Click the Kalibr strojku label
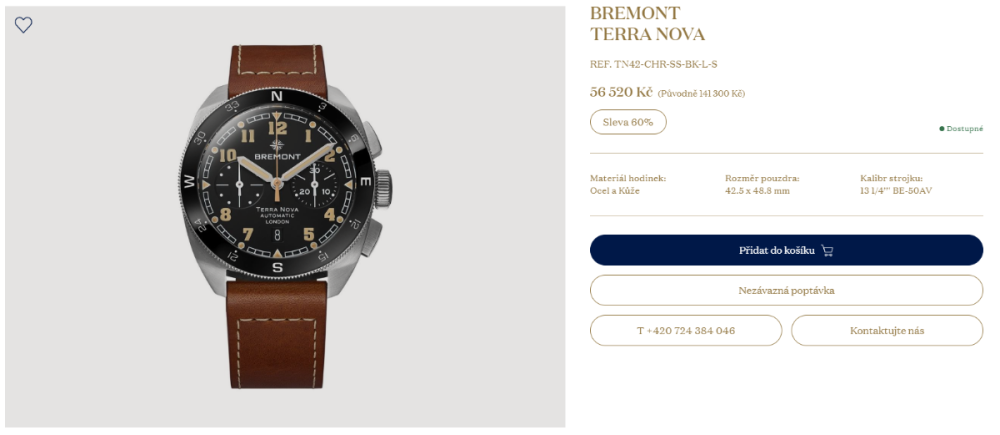Image resolution: width=1000 pixels, height=435 pixels. (891, 178)
